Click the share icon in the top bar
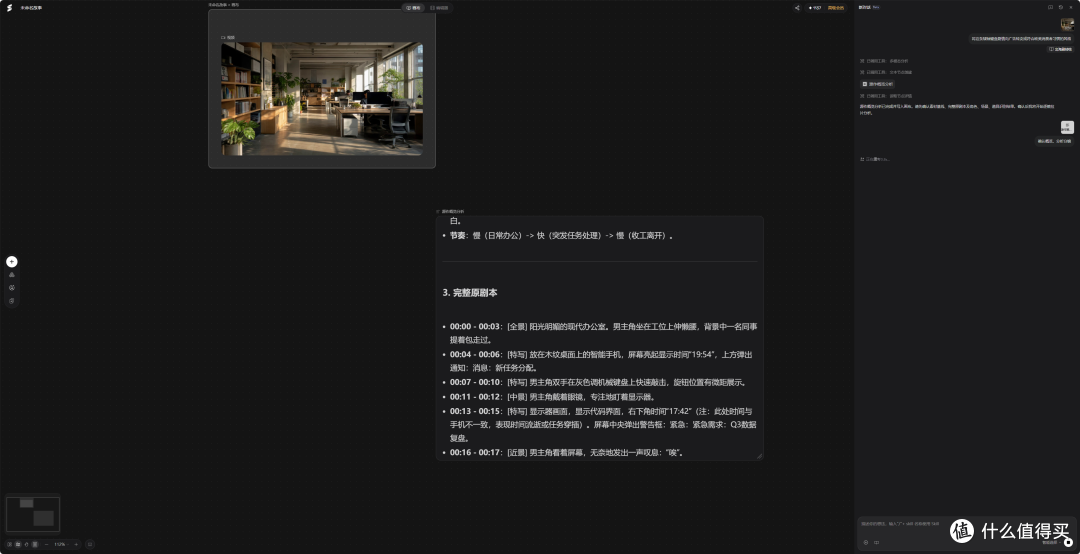This screenshot has height=554, width=1080. tap(797, 8)
